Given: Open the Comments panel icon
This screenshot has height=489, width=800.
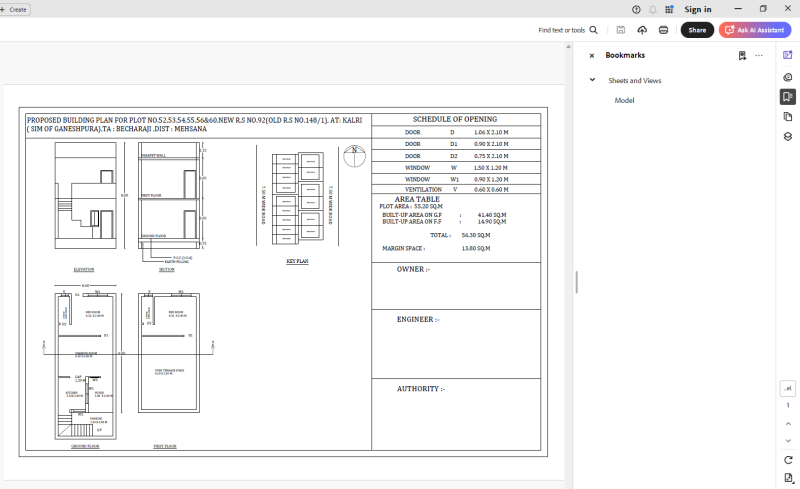Looking at the screenshot, I should click(788, 76).
